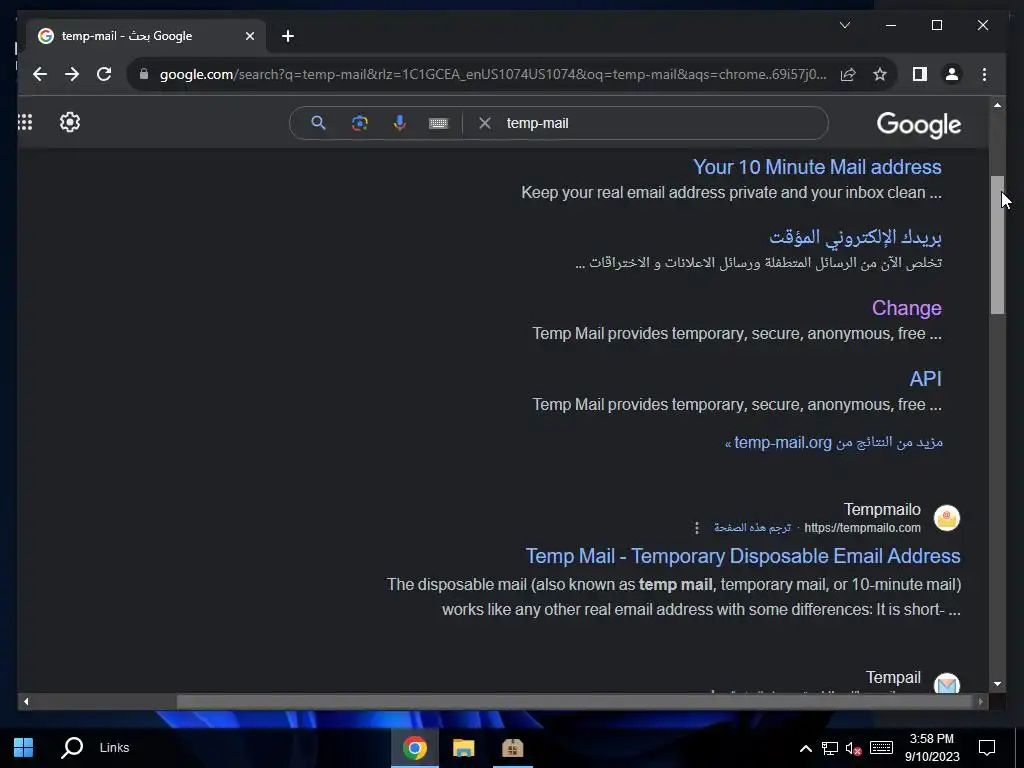Viewport: 1024px width, 768px height.
Task: Open Windows taskbar search
Action: 72,748
